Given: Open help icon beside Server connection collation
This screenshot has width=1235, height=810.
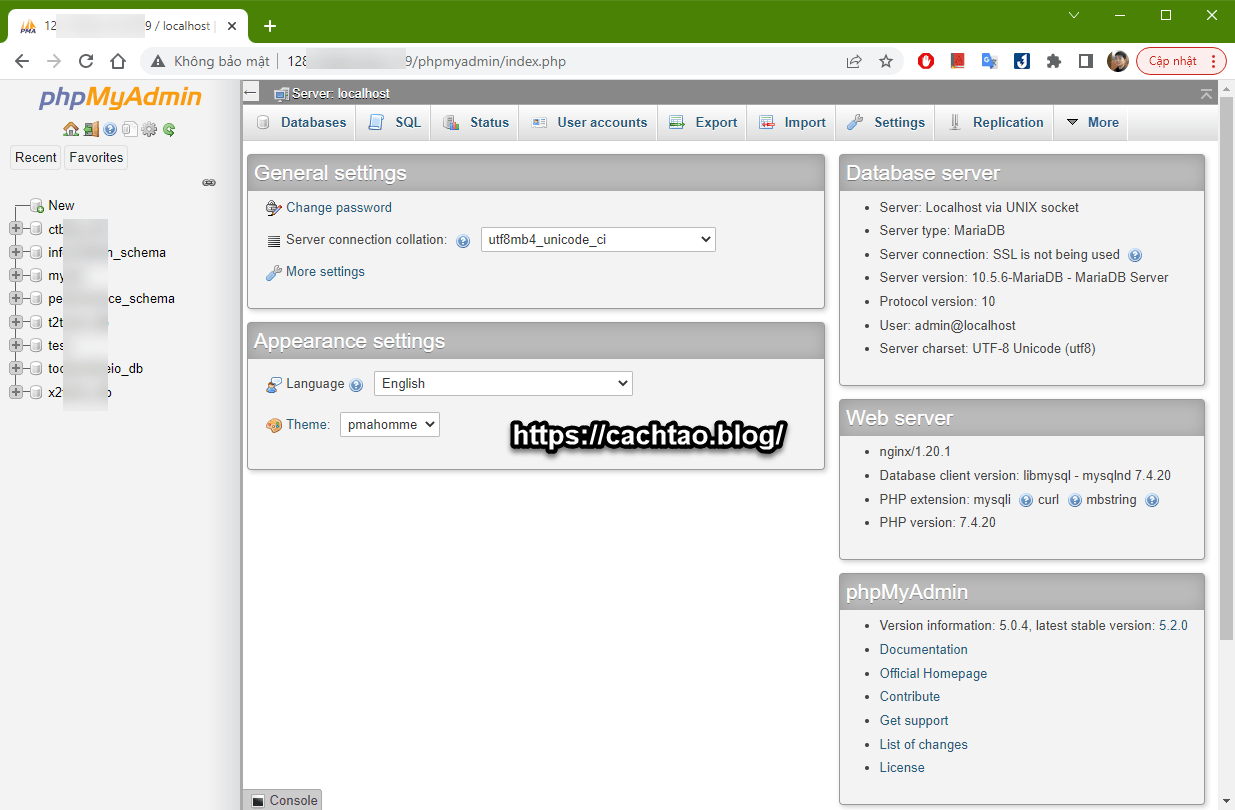Looking at the screenshot, I should point(463,241).
